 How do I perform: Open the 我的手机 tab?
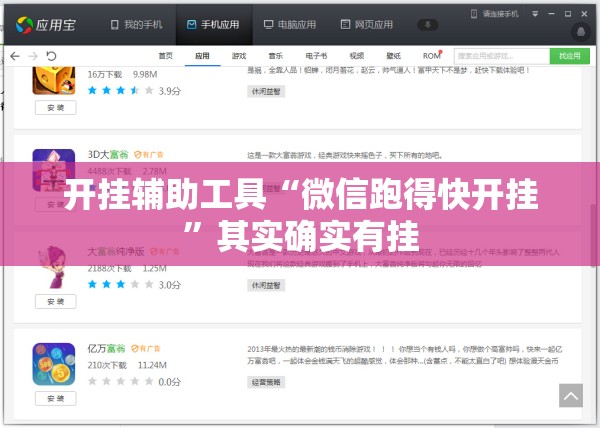coord(136,25)
